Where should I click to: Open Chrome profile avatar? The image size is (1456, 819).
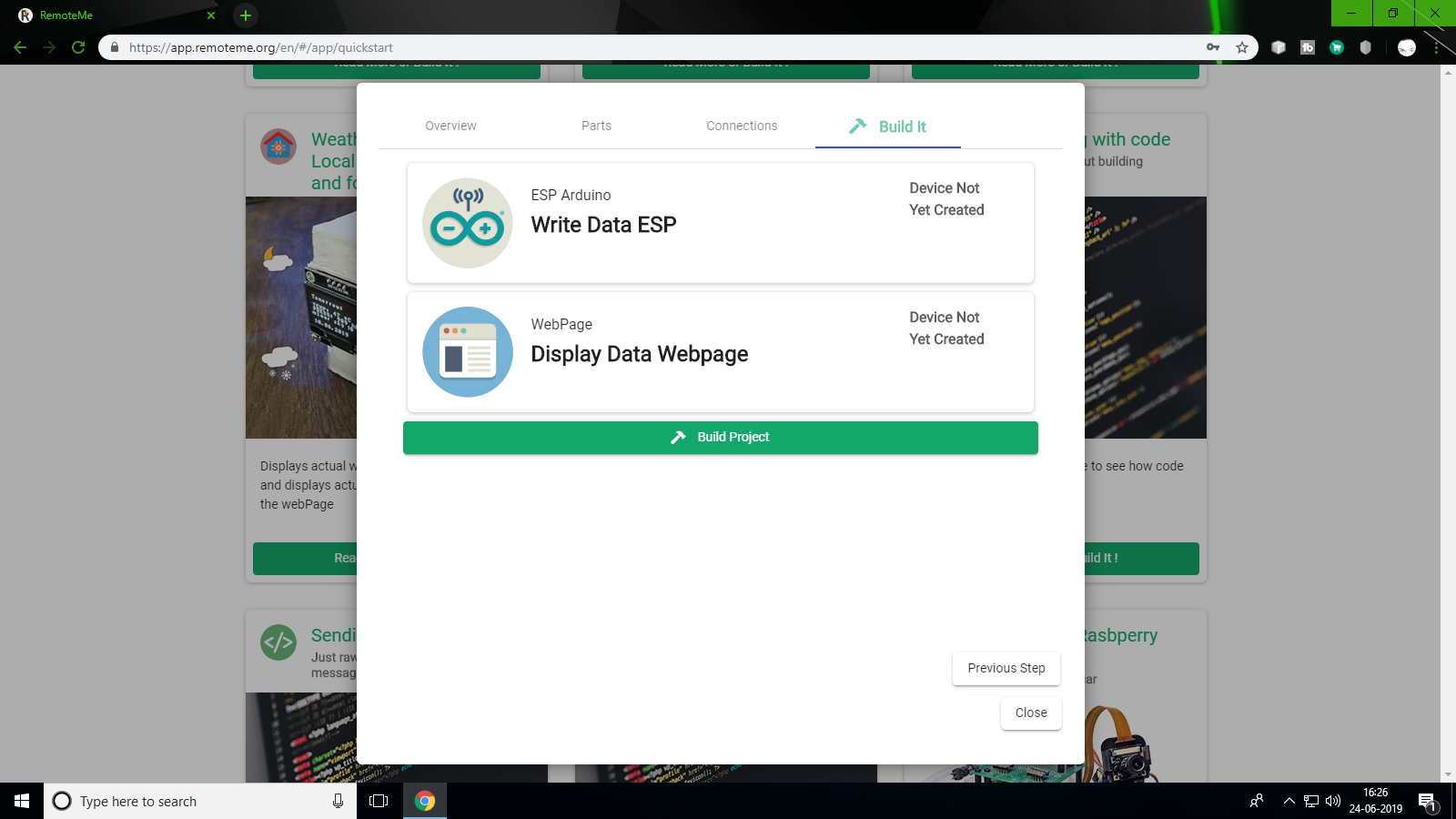tap(1407, 47)
